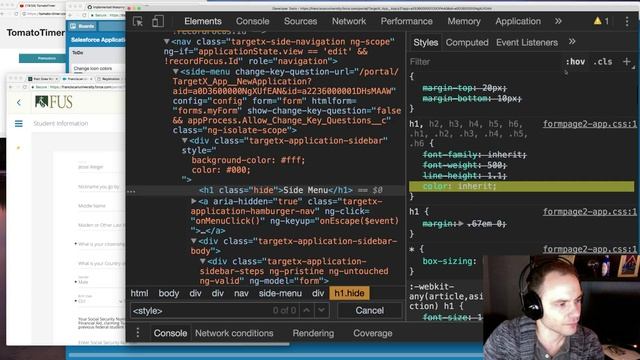Image resolution: width=640 pixels, height=360 pixels.
Task: Click the background-color: #fff style text
Action: click(x=248, y=160)
